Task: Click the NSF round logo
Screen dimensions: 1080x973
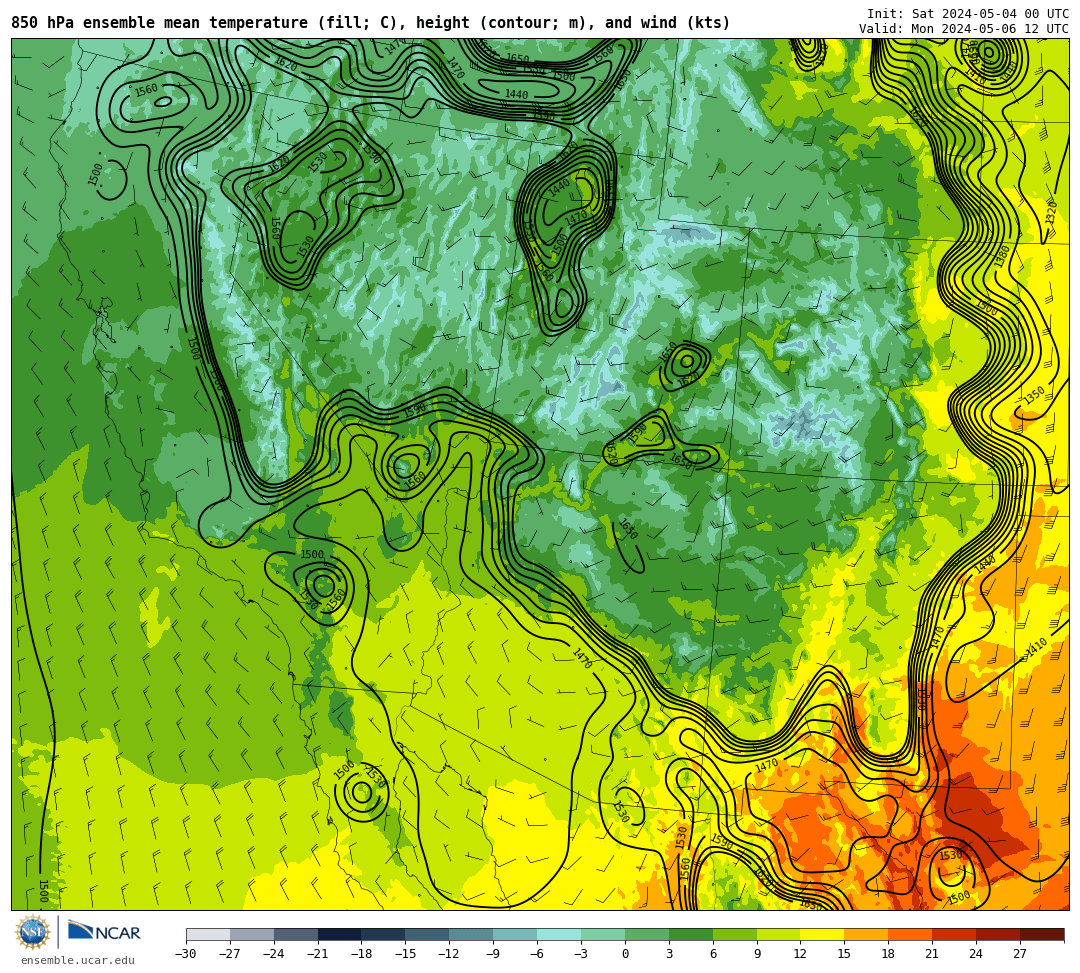Action: pos(33,932)
